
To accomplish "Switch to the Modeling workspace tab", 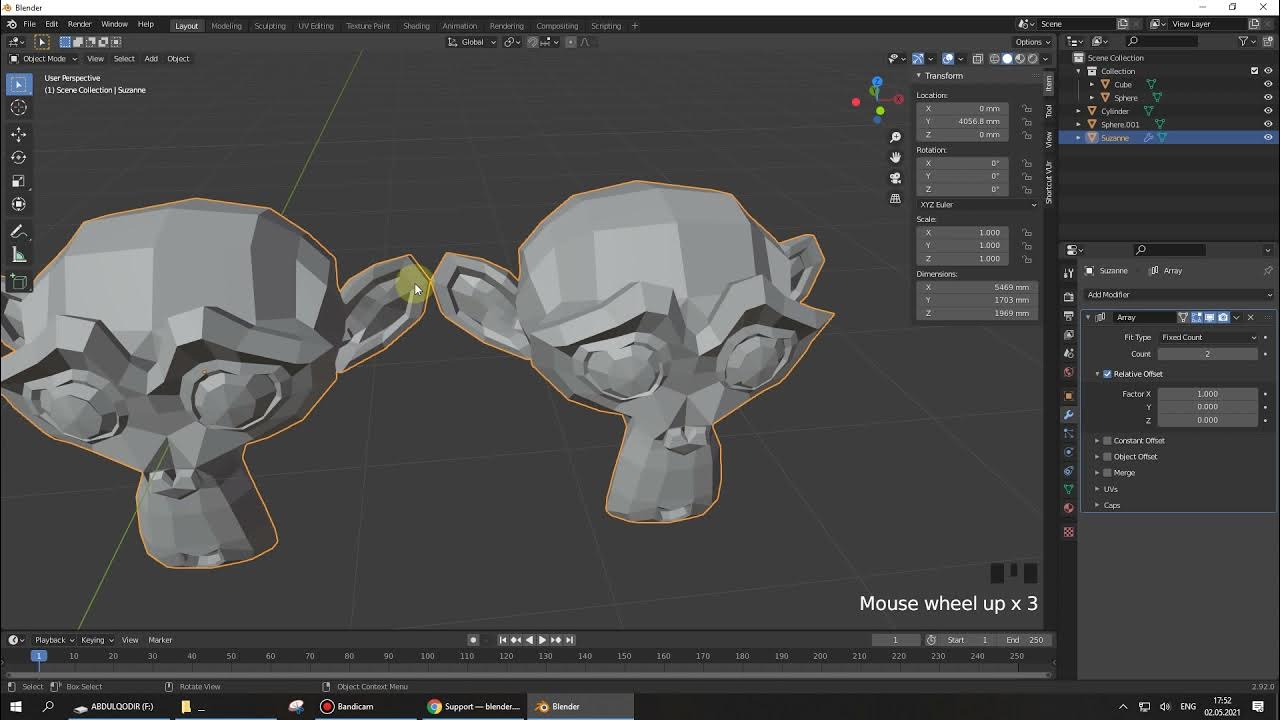I will pos(226,26).
